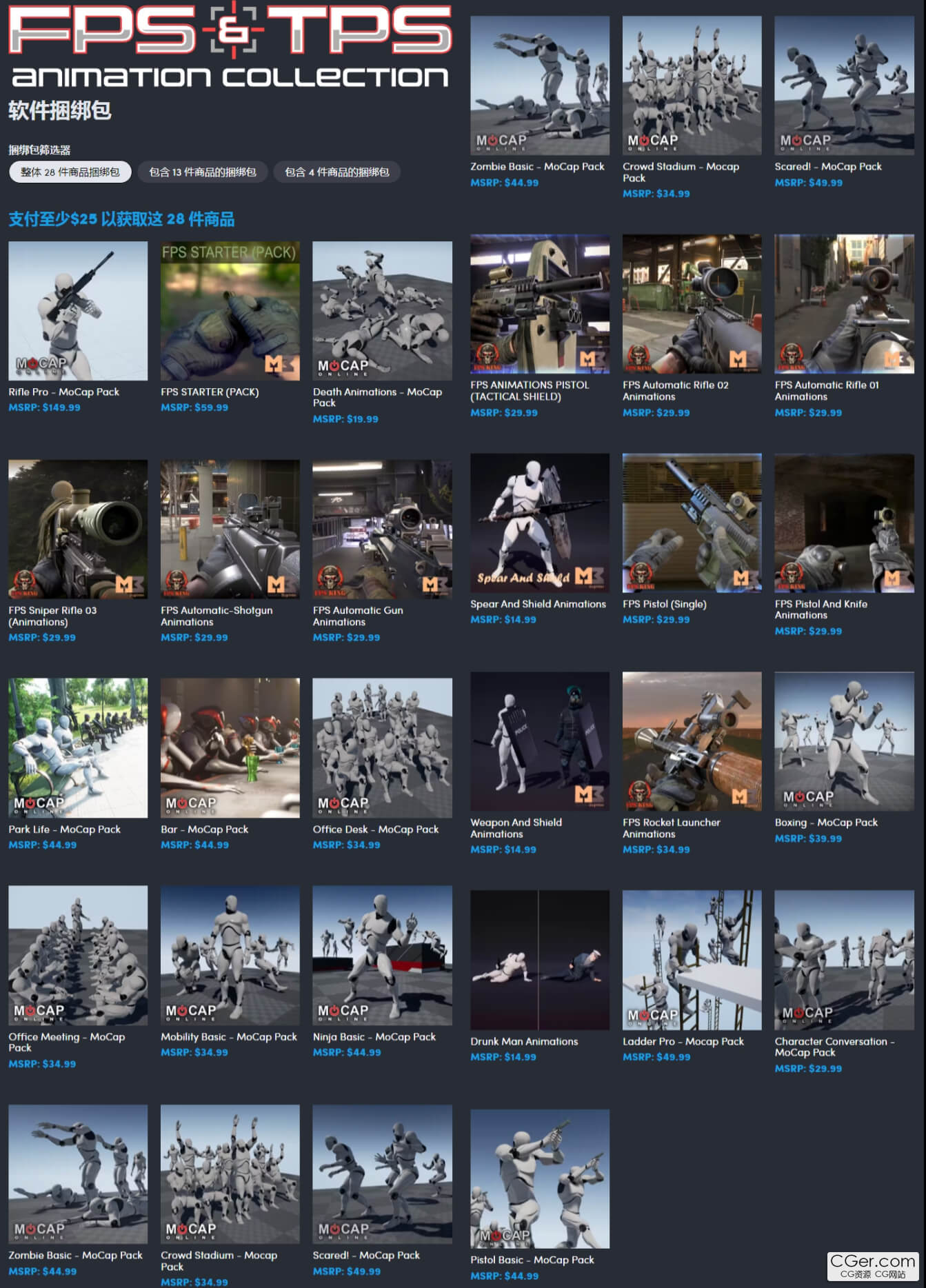The width and height of the screenshot is (926, 1288).
Task: Open the FPS Pistol And Knife thumbnail
Action: click(x=844, y=523)
